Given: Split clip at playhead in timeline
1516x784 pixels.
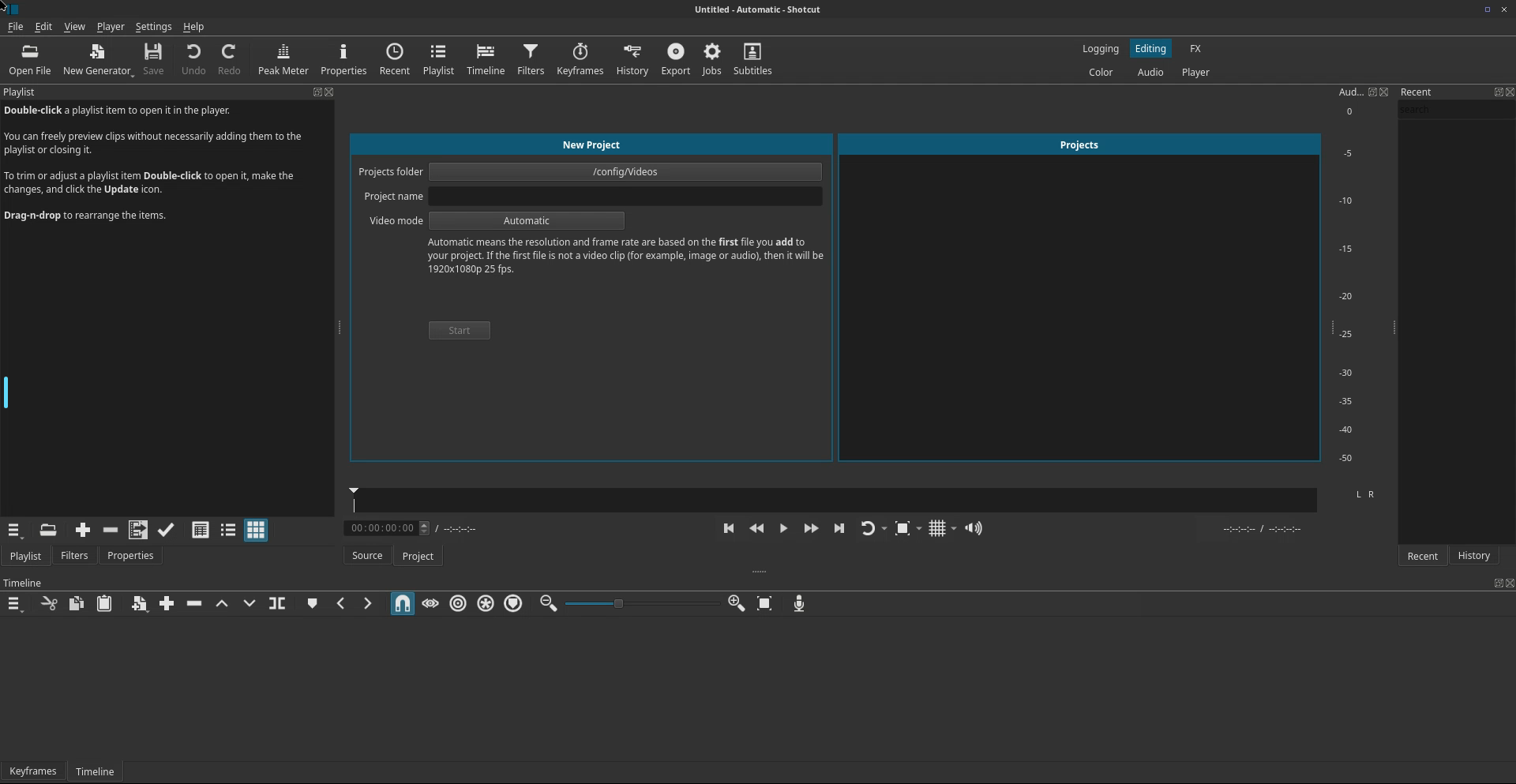Looking at the screenshot, I should point(277,604).
